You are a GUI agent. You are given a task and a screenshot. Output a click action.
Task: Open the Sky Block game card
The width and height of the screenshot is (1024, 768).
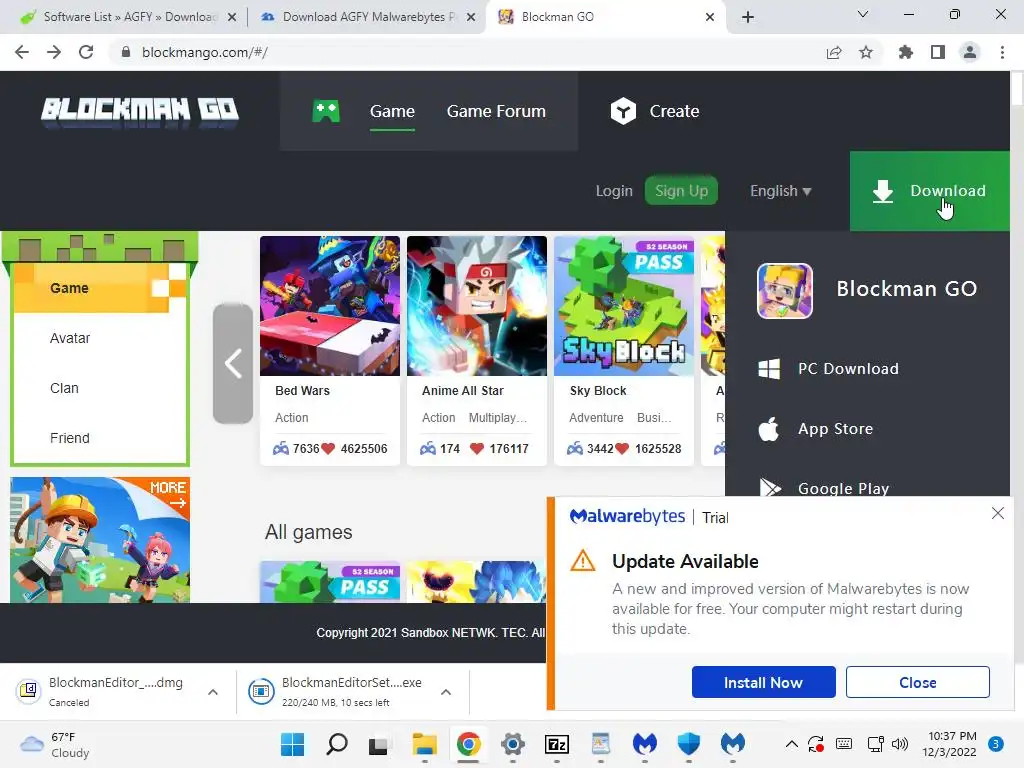point(624,350)
